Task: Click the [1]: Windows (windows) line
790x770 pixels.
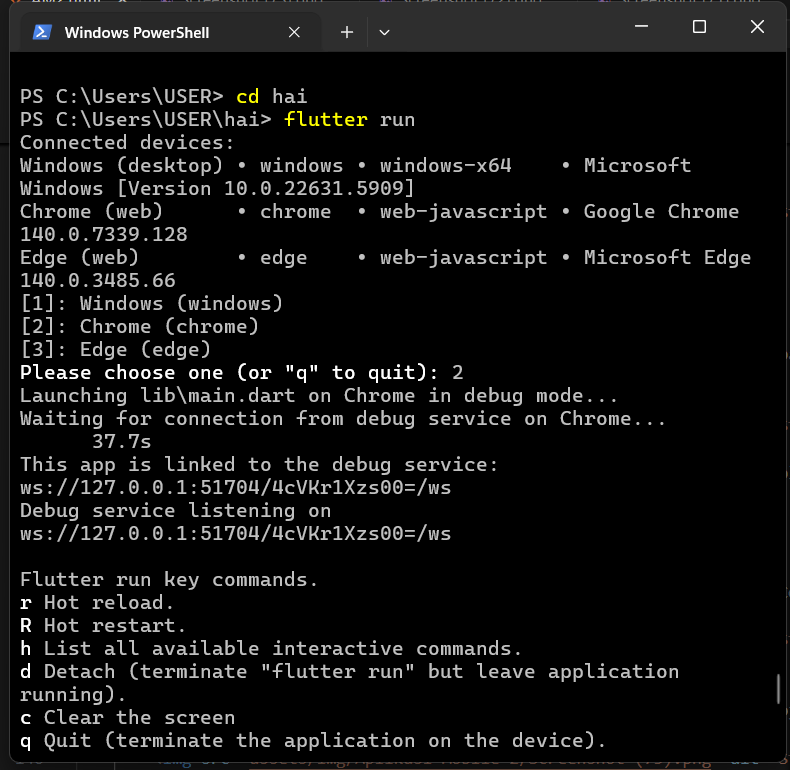Action: [151, 304]
